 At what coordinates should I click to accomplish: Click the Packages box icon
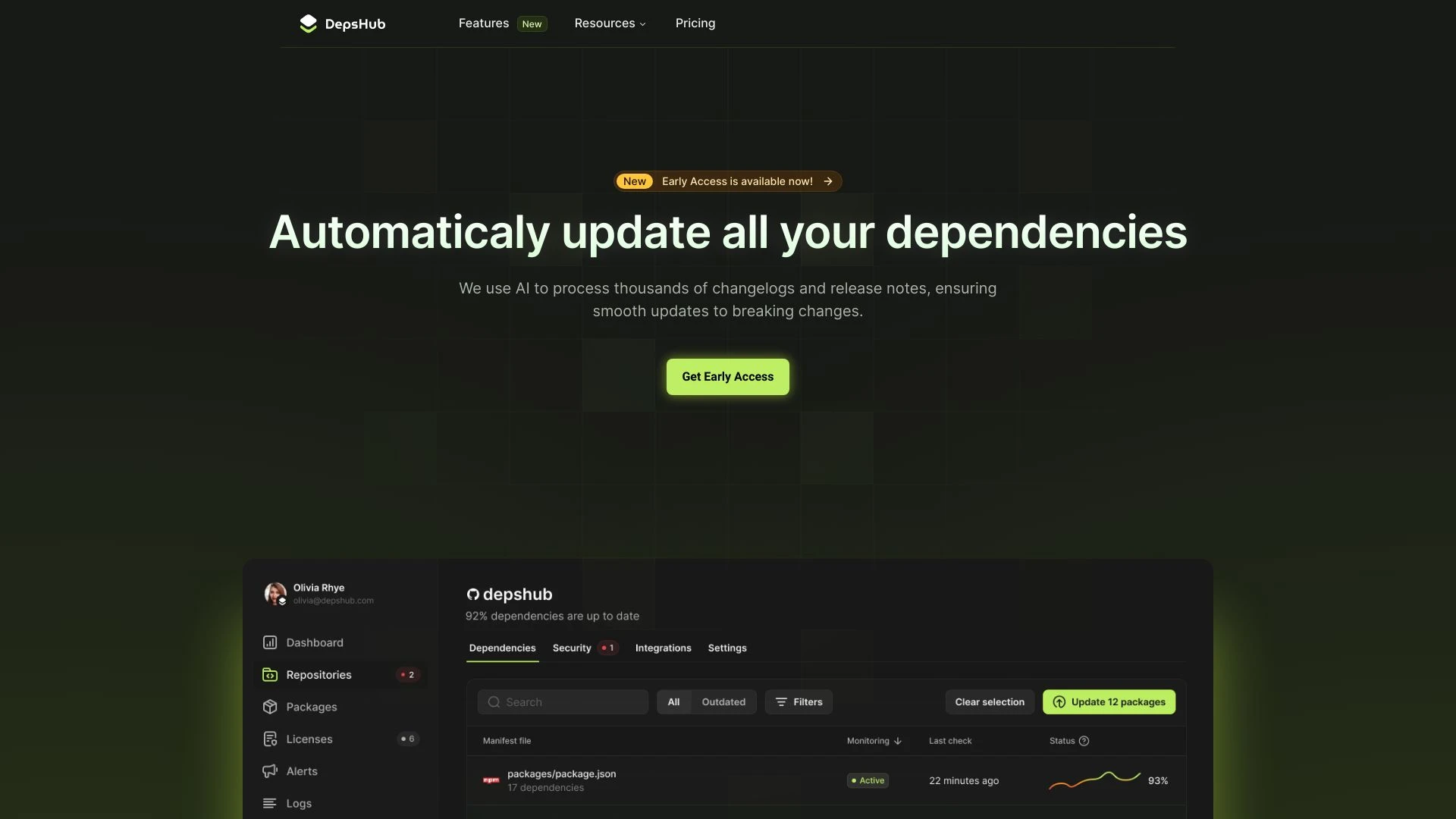(x=271, y=707)
